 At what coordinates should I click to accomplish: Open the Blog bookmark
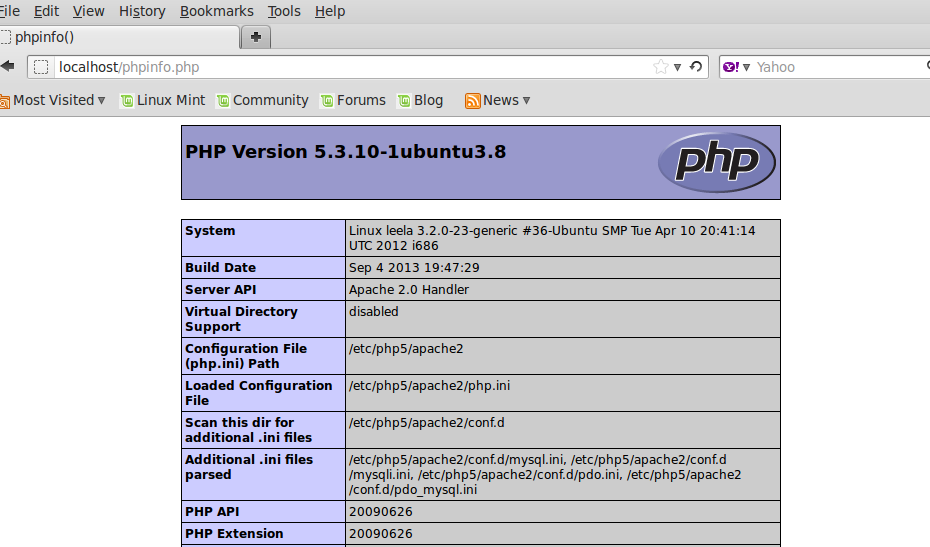(x=421, y=100)
